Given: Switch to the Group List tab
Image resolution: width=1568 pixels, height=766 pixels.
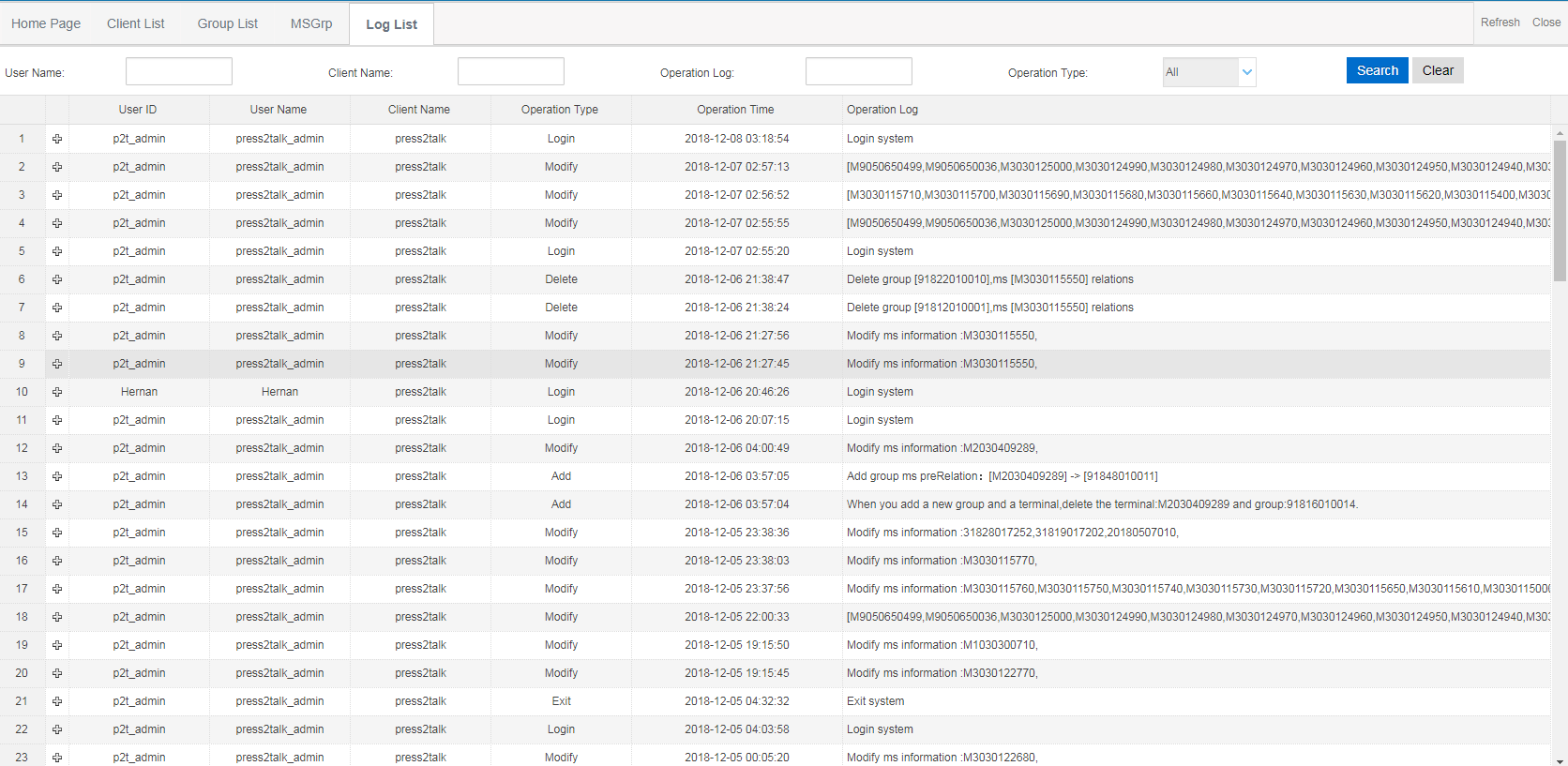Looking at the screenshot, I should coord(228,23).
